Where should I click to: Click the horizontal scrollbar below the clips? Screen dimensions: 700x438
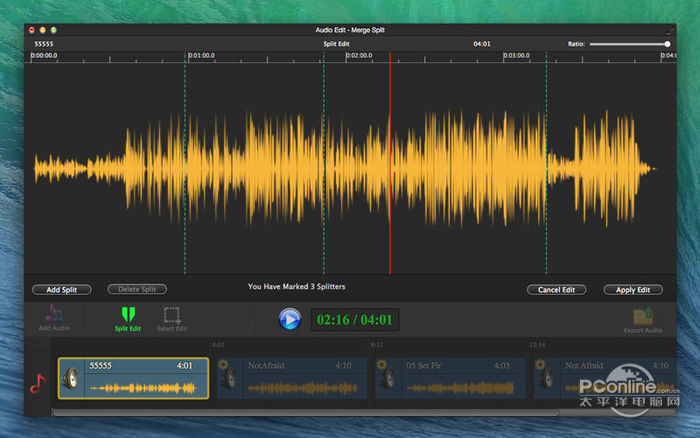tap(300, 411)
